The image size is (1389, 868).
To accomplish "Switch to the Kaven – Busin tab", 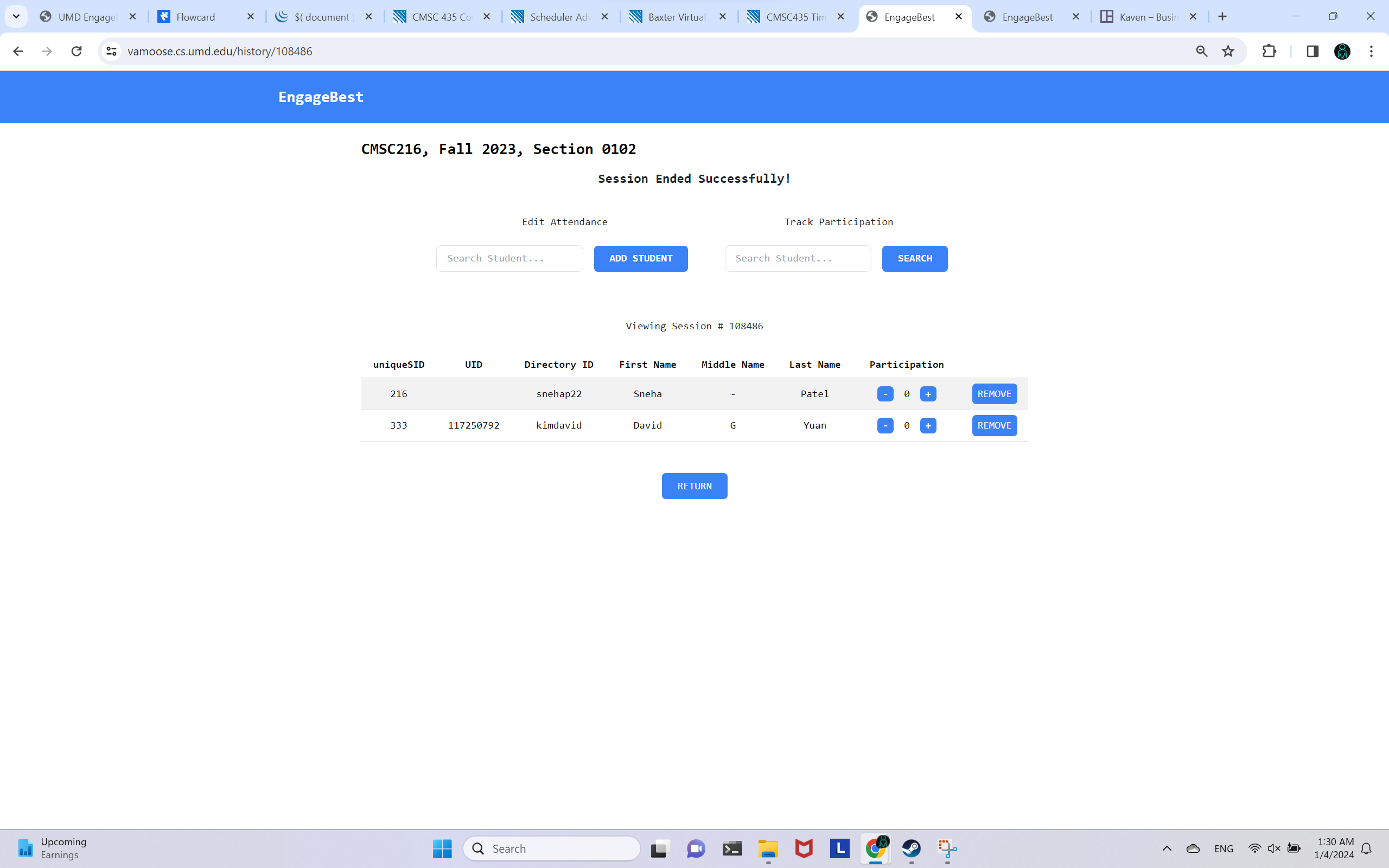I will [1150, 17].
